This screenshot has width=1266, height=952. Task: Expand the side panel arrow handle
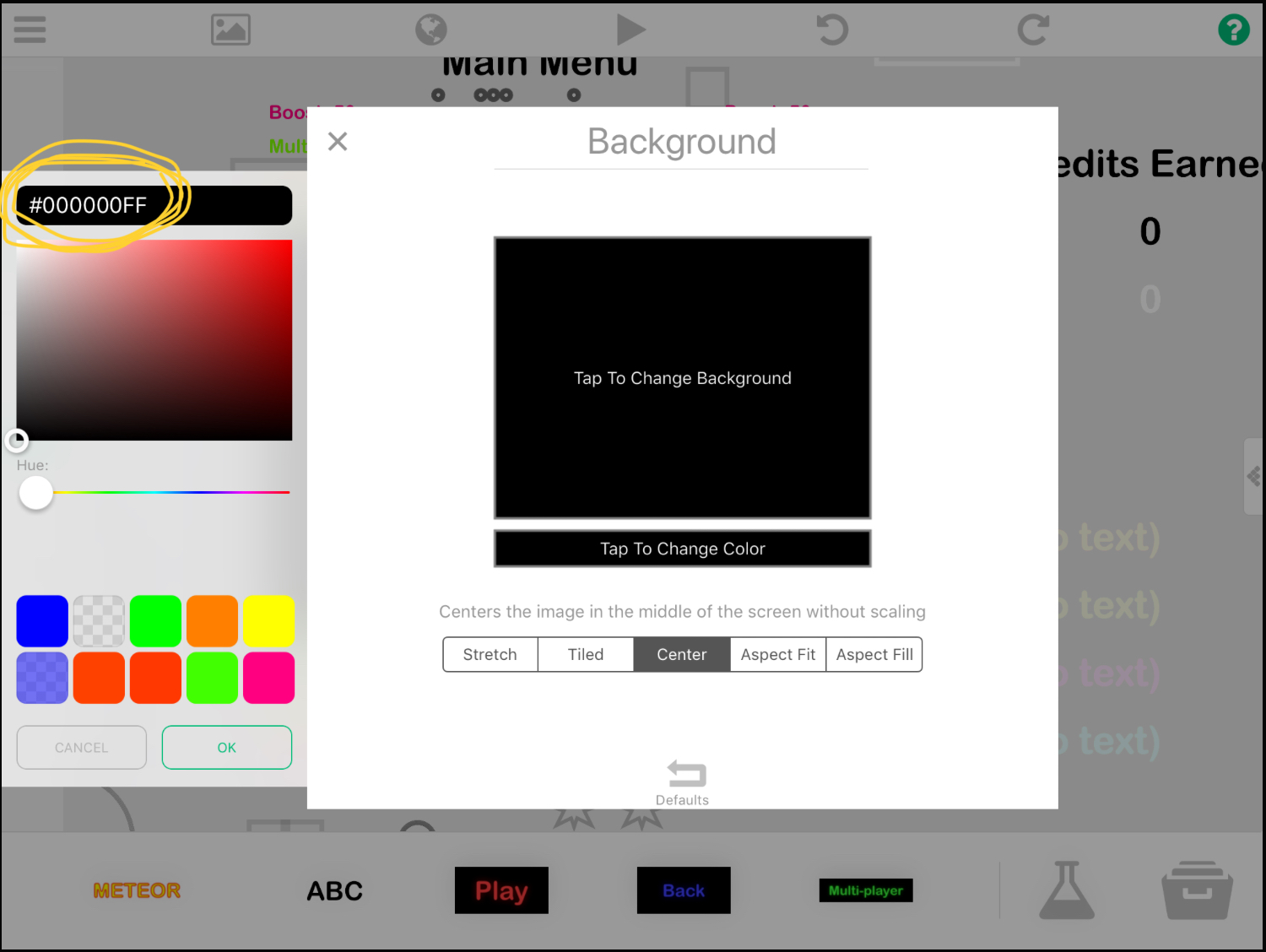[1253, 477]
